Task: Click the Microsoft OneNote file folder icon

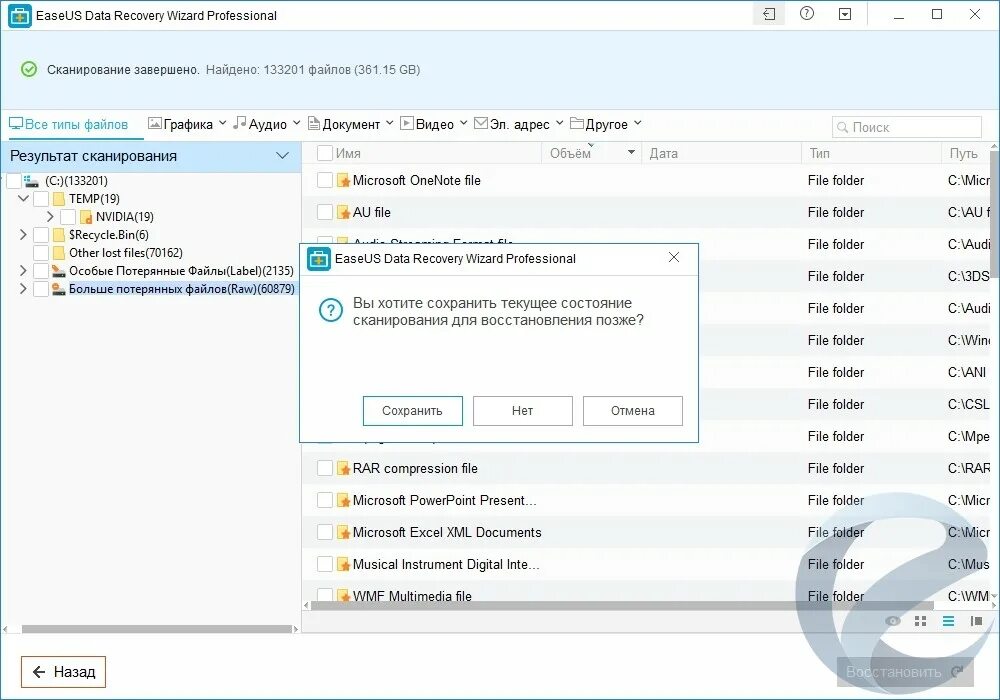Action: pos(343,180)
